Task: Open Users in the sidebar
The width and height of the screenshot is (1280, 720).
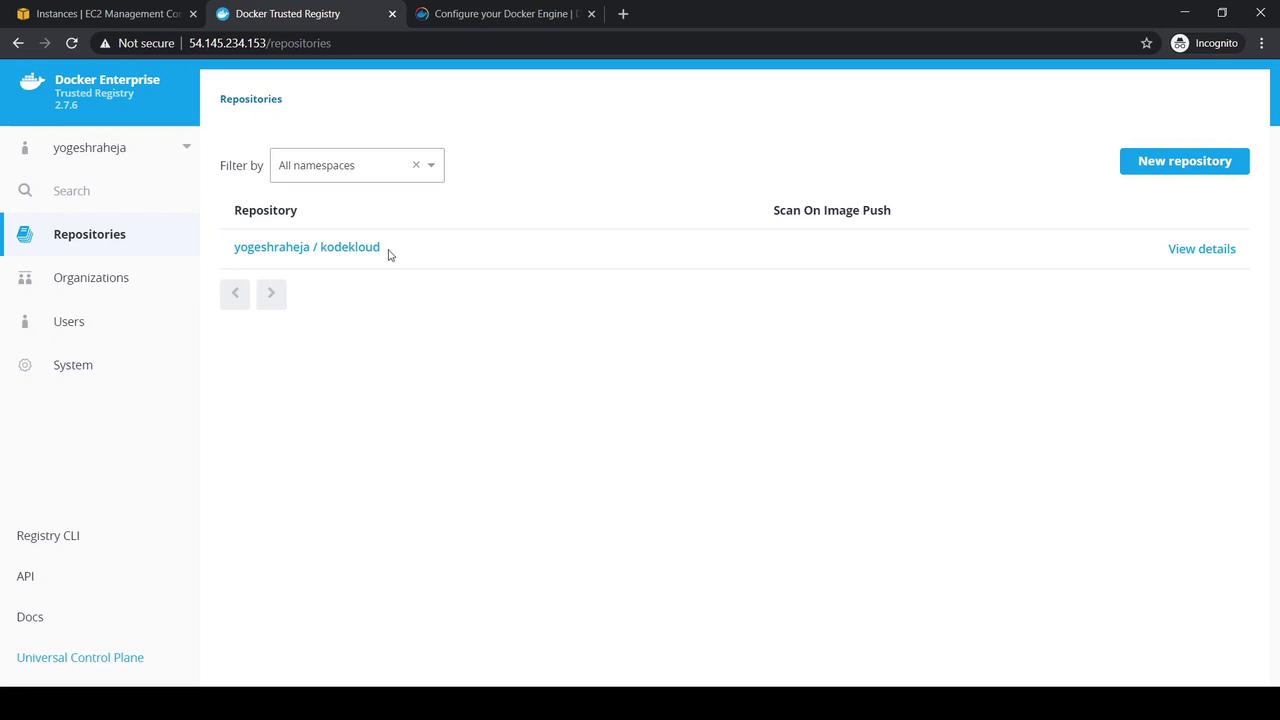Action: [x=100, y=321]
